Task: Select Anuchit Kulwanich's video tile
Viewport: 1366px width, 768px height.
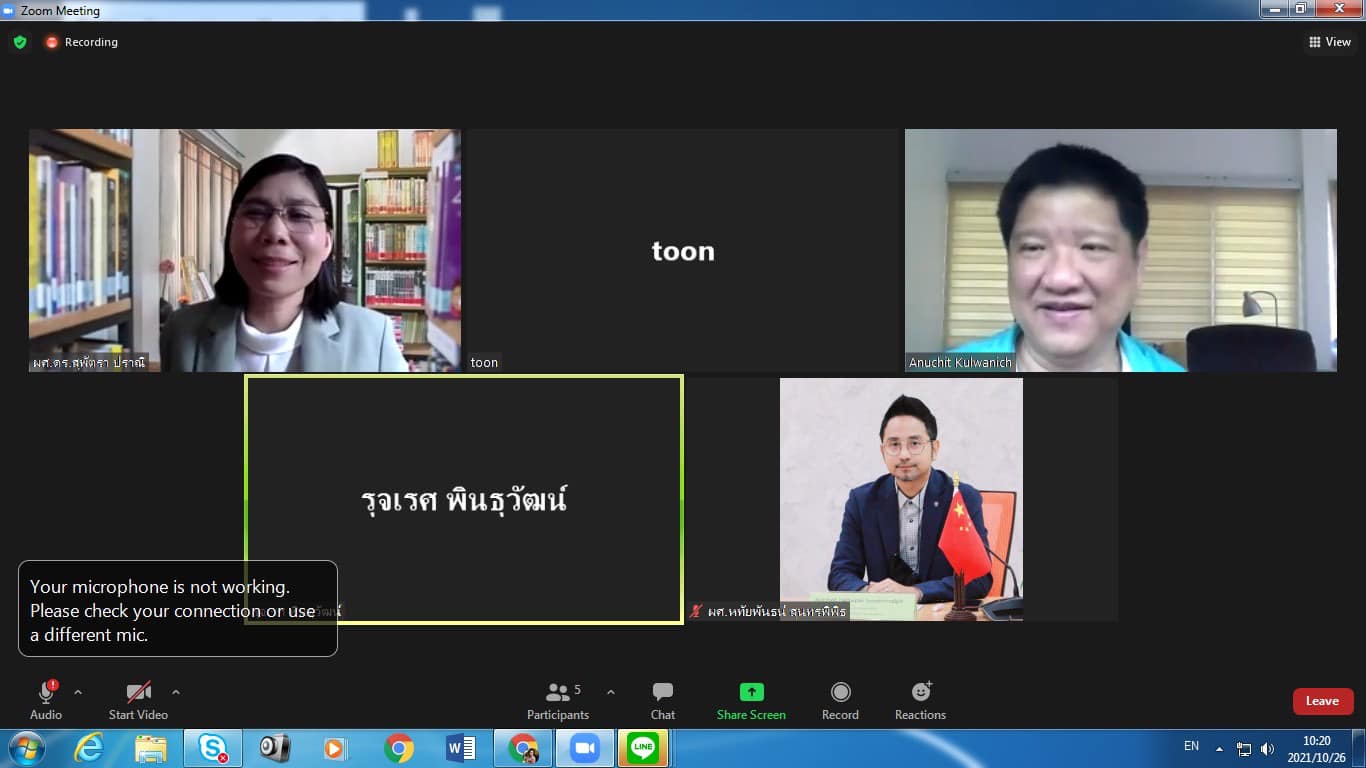Action: coord(1120,250)
